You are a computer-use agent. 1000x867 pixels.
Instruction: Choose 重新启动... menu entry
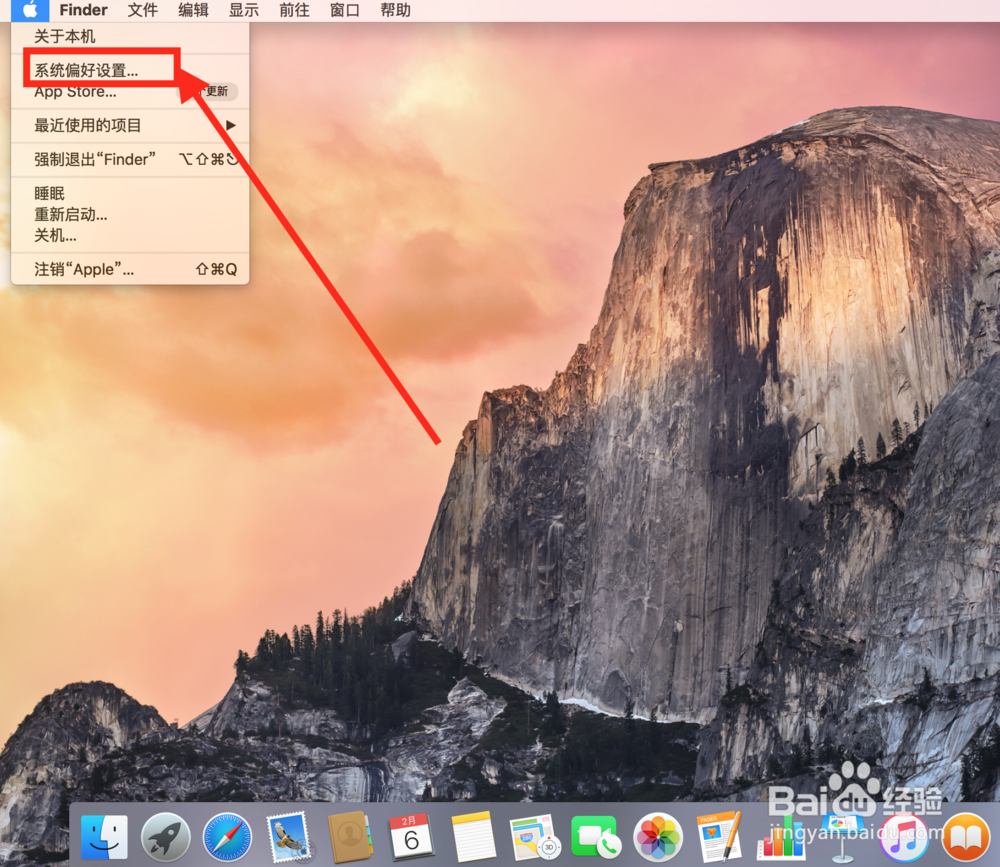[130, 214]
